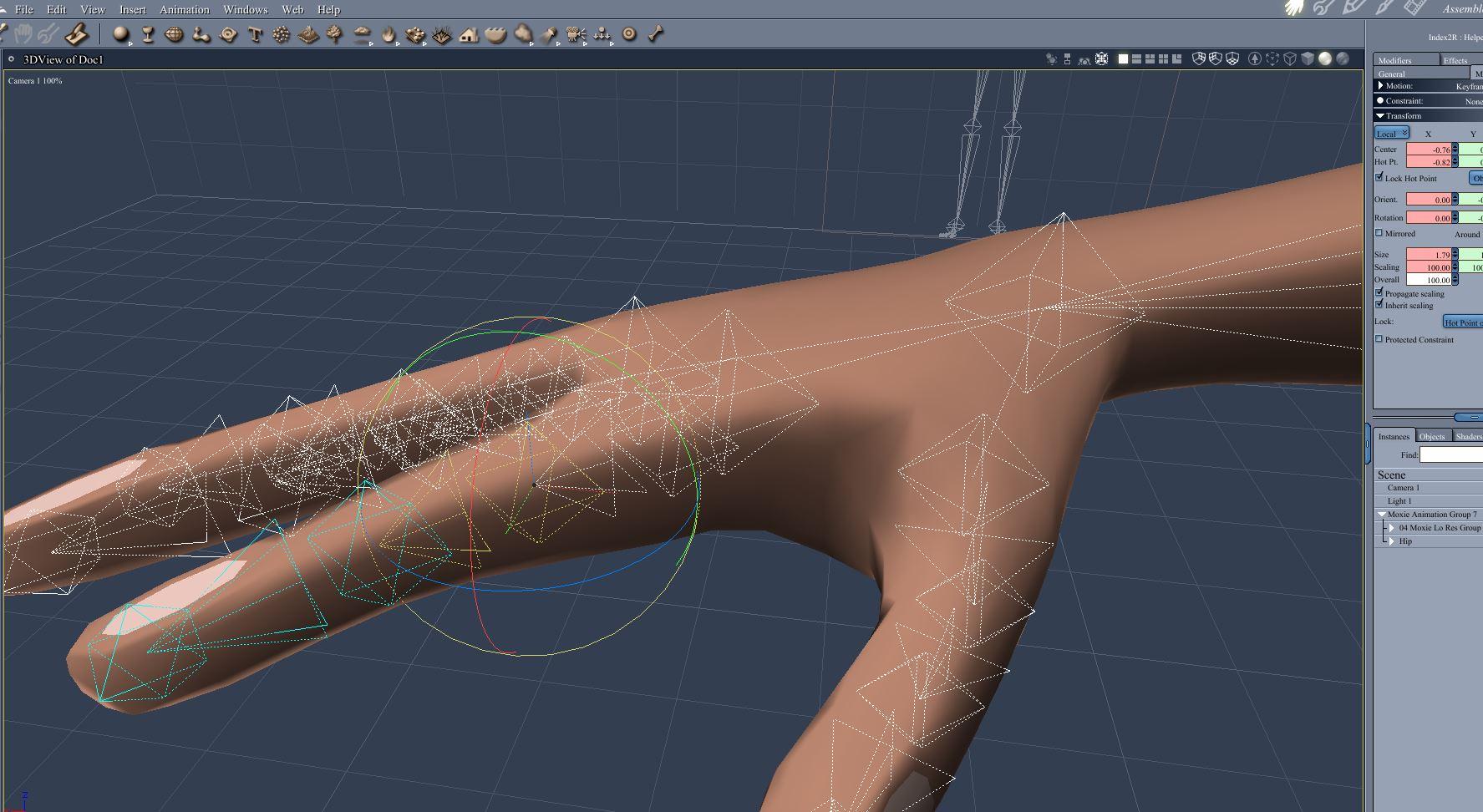Image resolution: width=1483 pixels, height=812 pixels.
Task: Enable the Mirrored checkbox
Action: coord(1379,233)
